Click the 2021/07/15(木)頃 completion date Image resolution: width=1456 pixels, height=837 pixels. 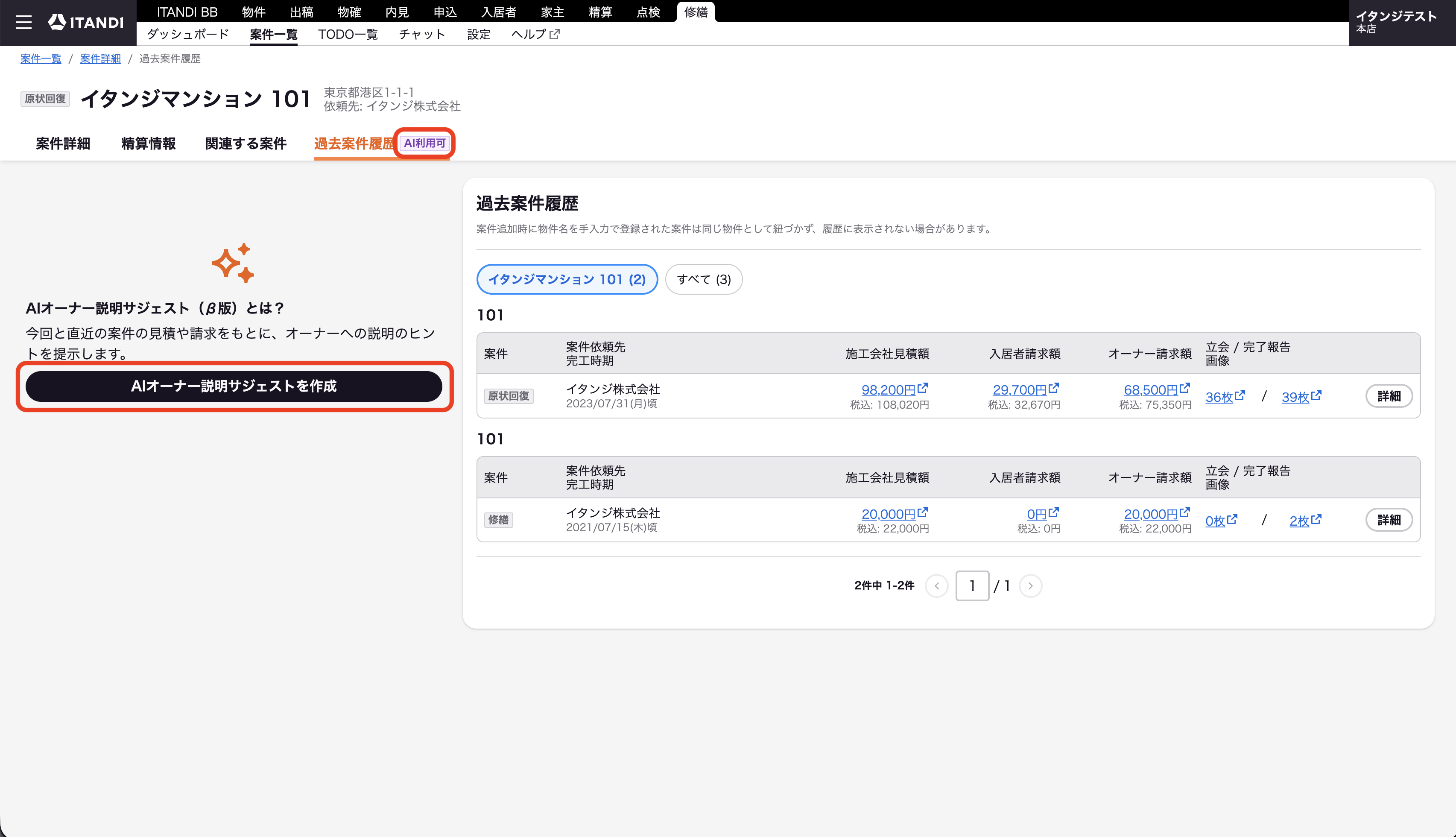[x=611, y=527]
